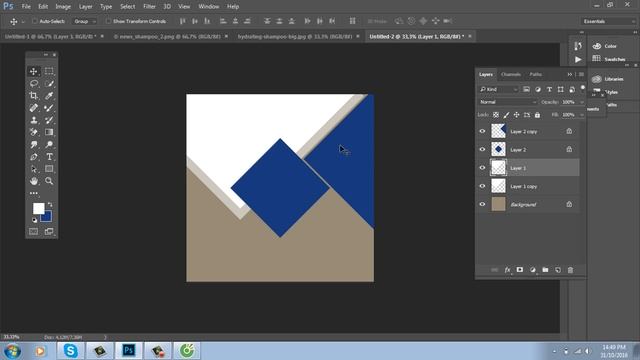
Task: Select the Quick Selection tool
Action: click(49, 84)
